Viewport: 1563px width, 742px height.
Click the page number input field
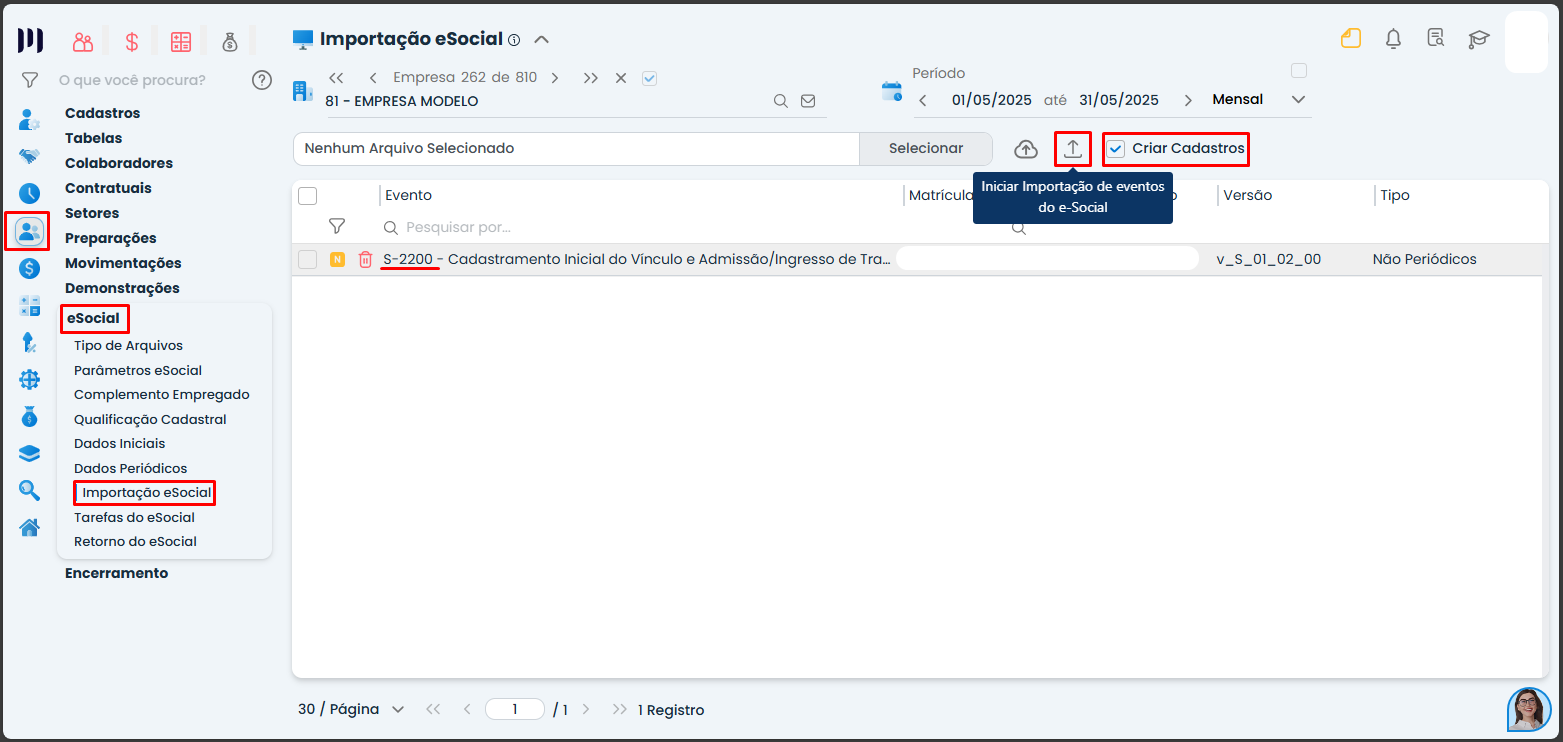click(515, 710)
